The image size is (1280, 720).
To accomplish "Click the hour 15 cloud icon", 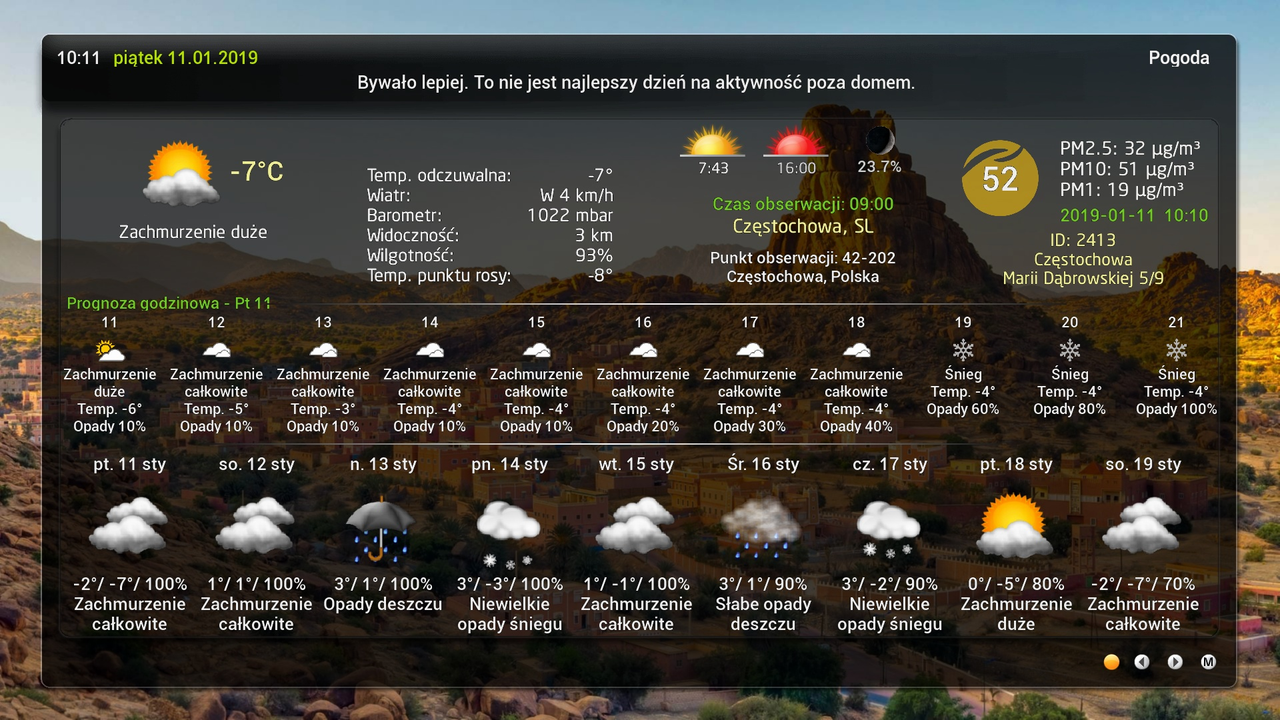I will [x=537, y=350].
